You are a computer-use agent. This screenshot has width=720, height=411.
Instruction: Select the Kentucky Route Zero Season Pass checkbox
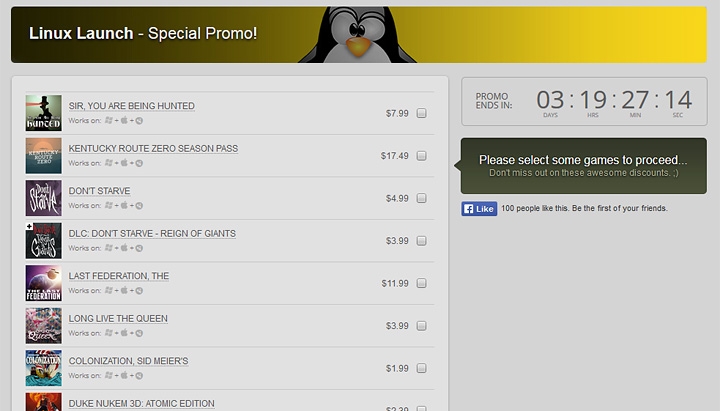422,156
